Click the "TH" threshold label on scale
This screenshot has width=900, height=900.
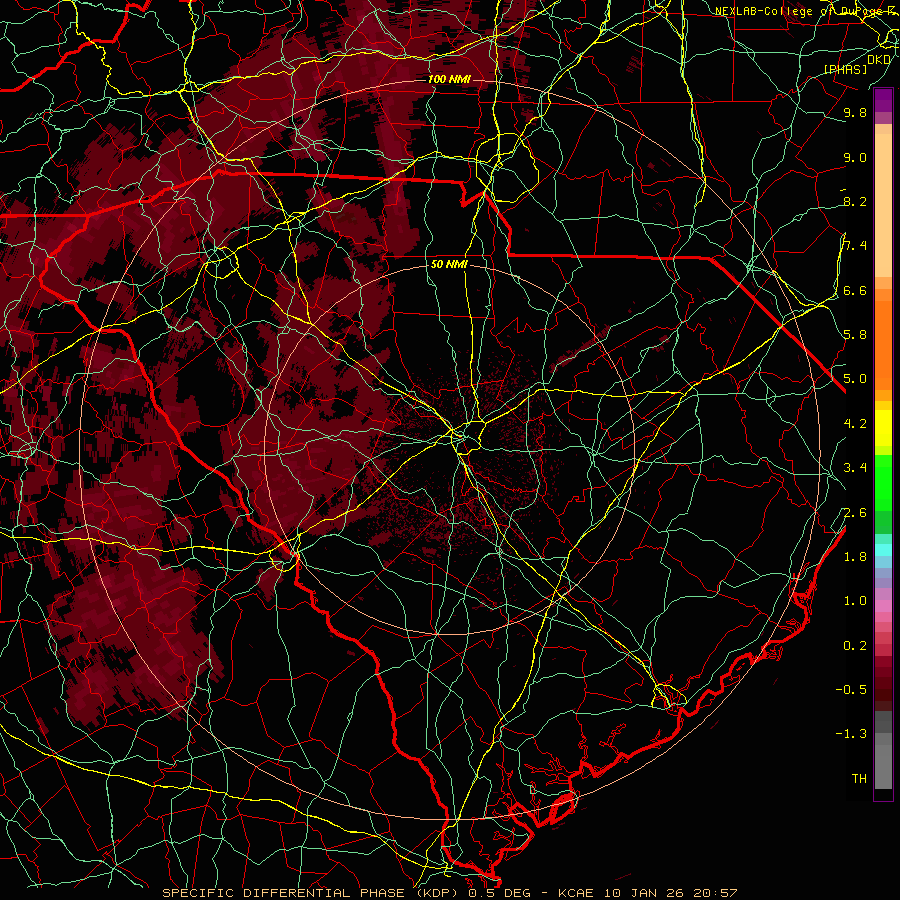(859, 779)
